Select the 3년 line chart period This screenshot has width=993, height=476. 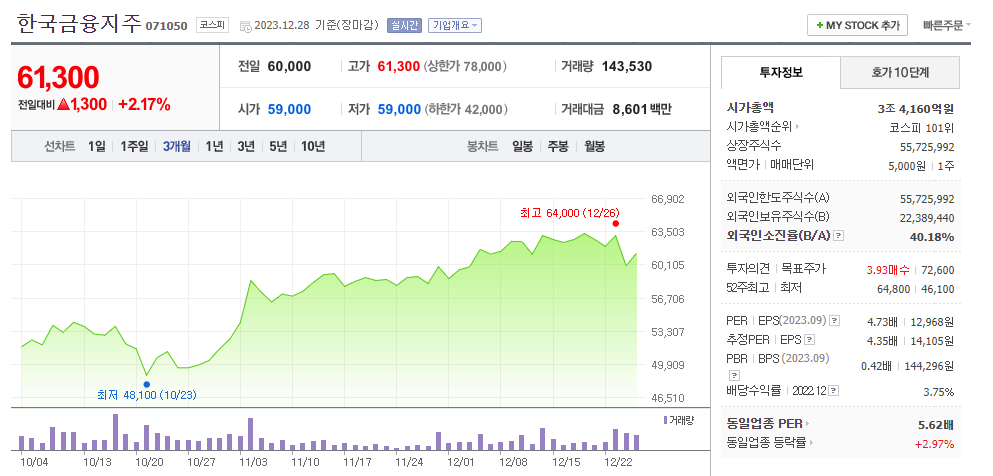point(246,146)
